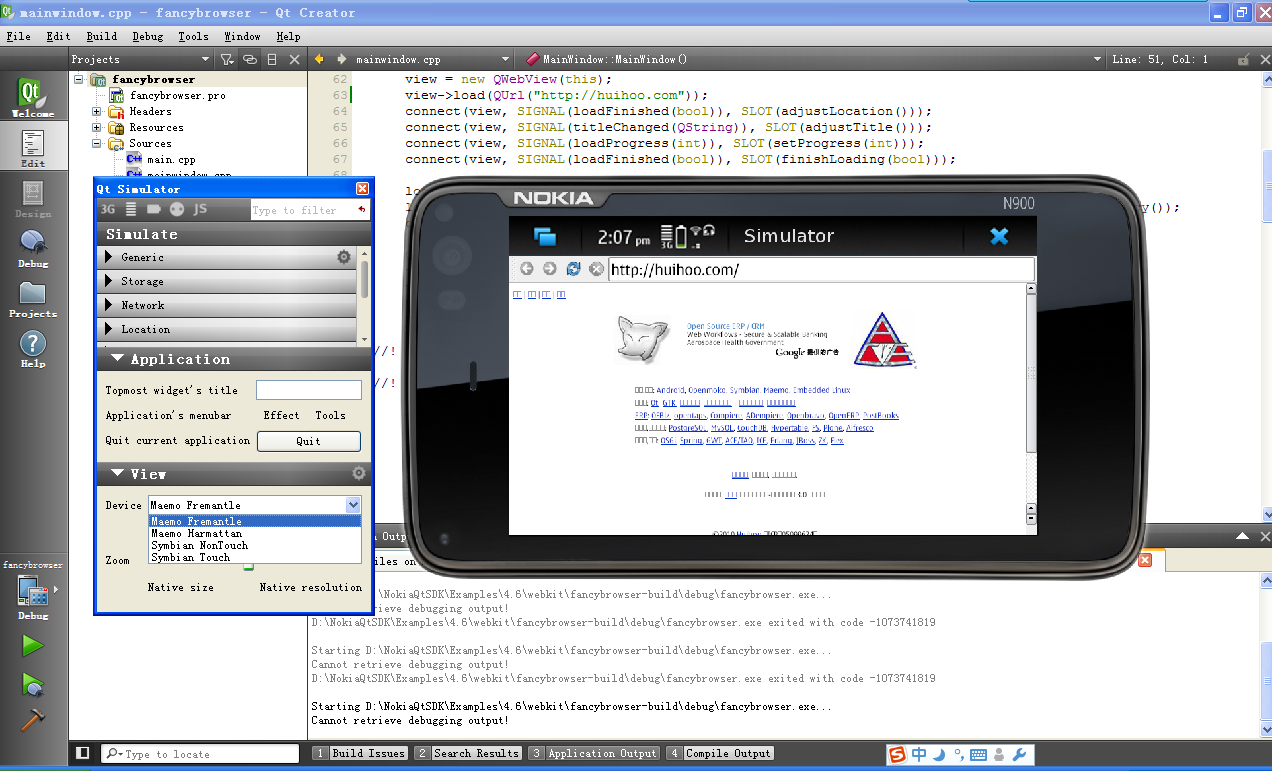Screen dimensions: 1272x771
Task: Switch to Application Output pane
Action: pyautogui.click(x=594, y=753)
